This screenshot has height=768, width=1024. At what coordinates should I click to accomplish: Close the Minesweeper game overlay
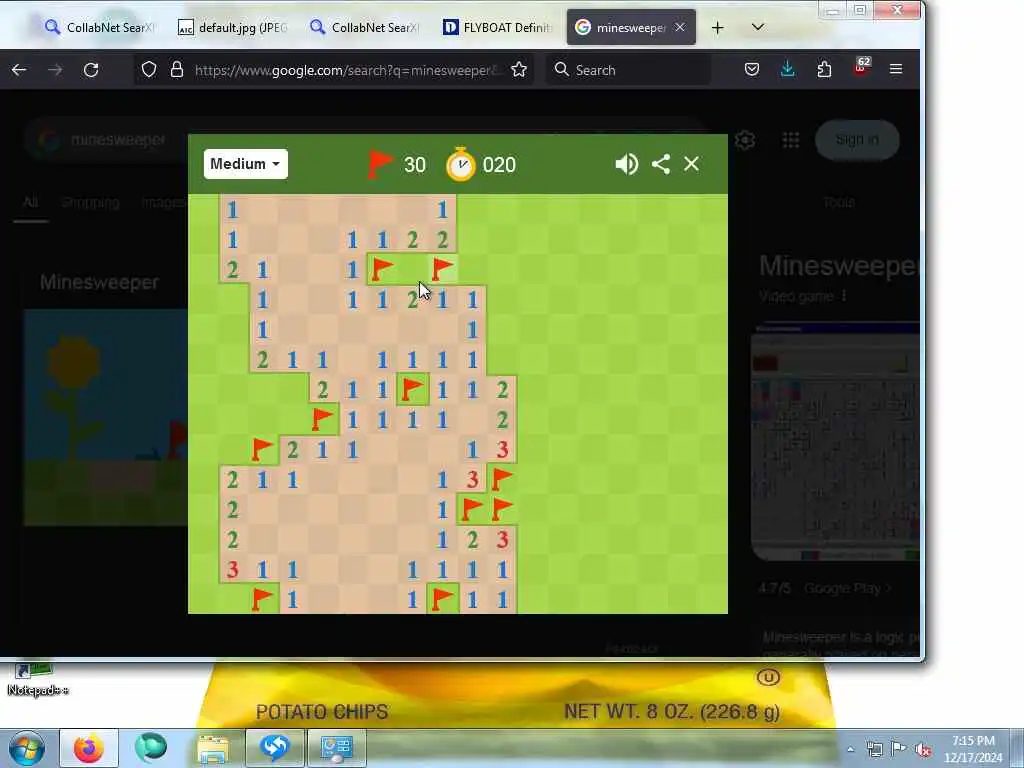tap(692, 164)
